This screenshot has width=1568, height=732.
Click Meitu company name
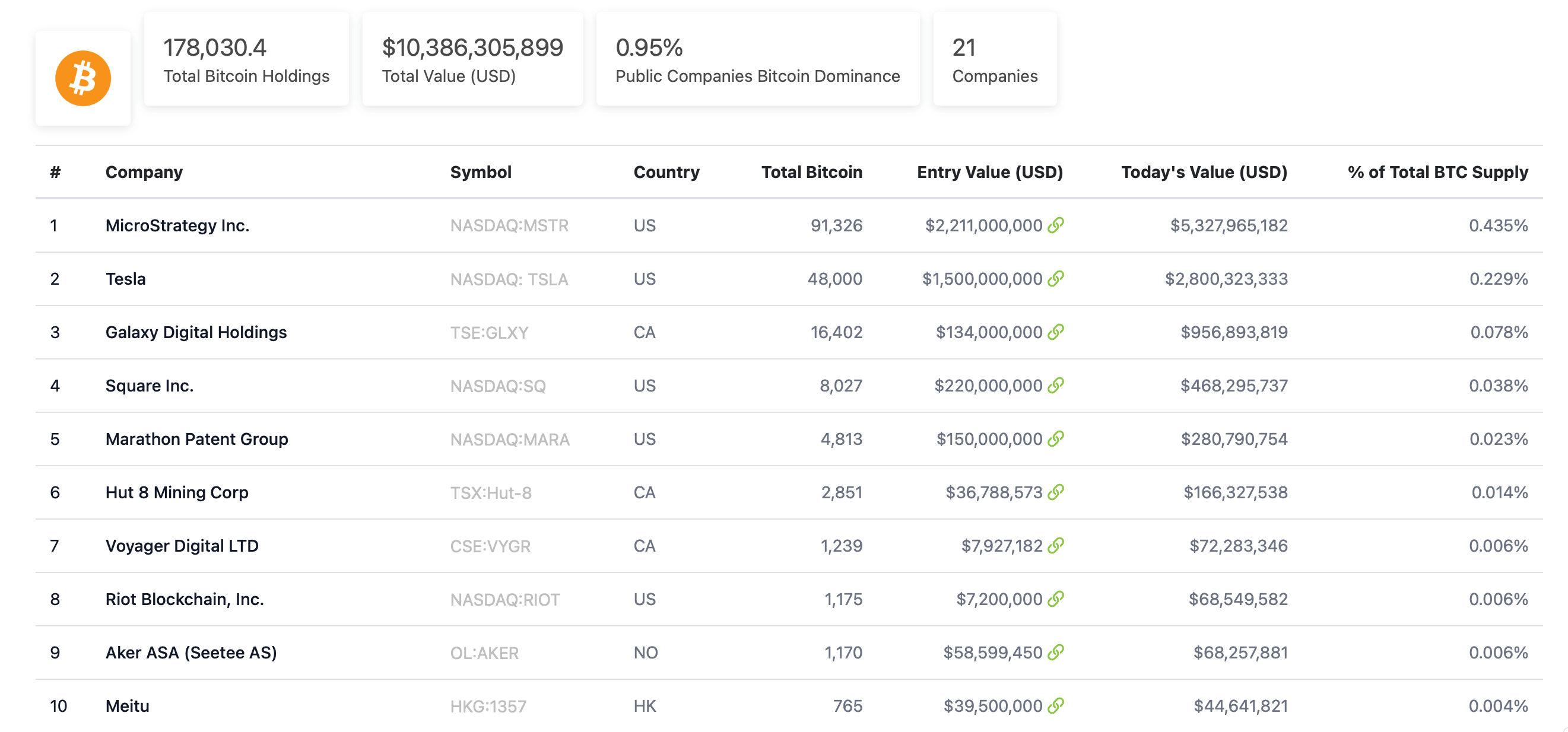pos(127,706)
